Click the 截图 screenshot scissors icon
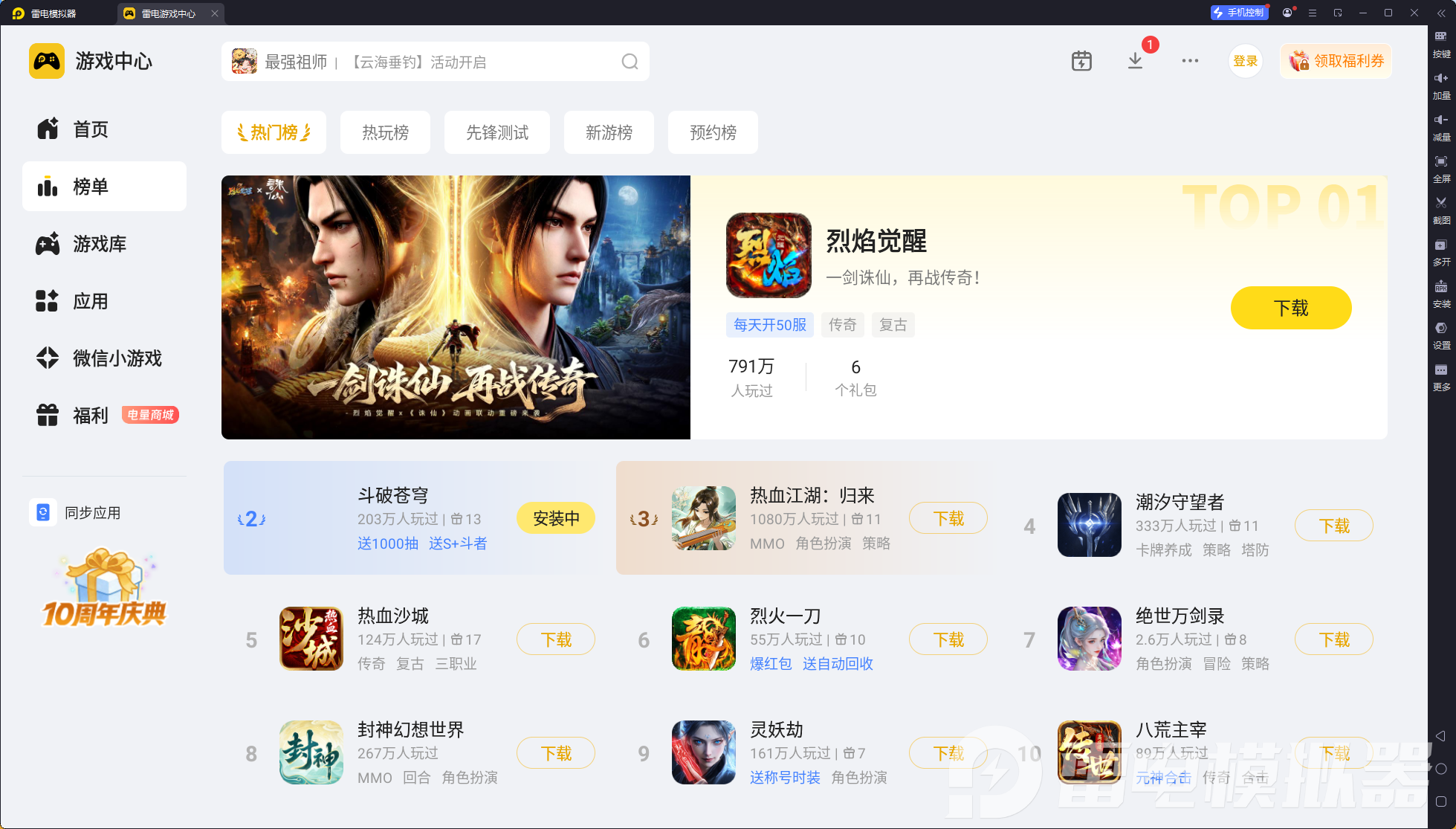1456x829 pixels. tap(1441, 208)
